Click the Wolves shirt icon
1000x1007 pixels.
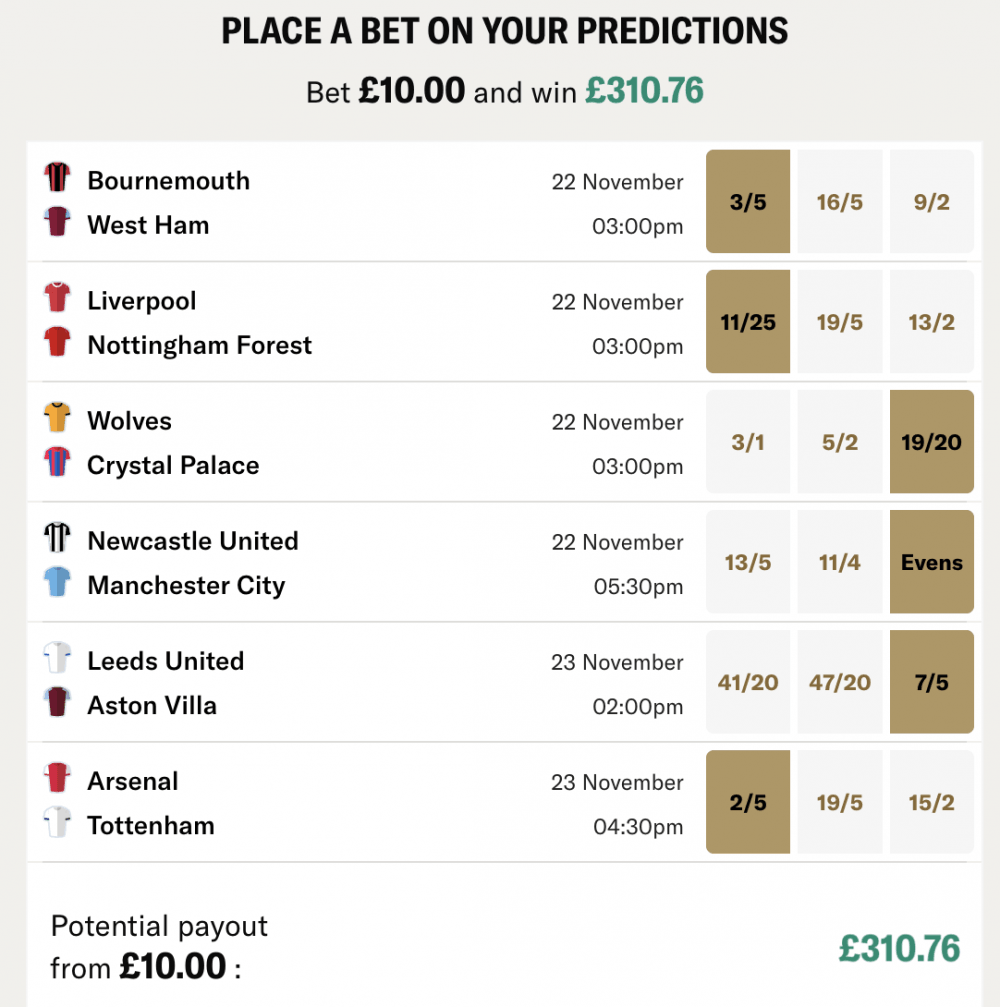click(x=57, y=421)
